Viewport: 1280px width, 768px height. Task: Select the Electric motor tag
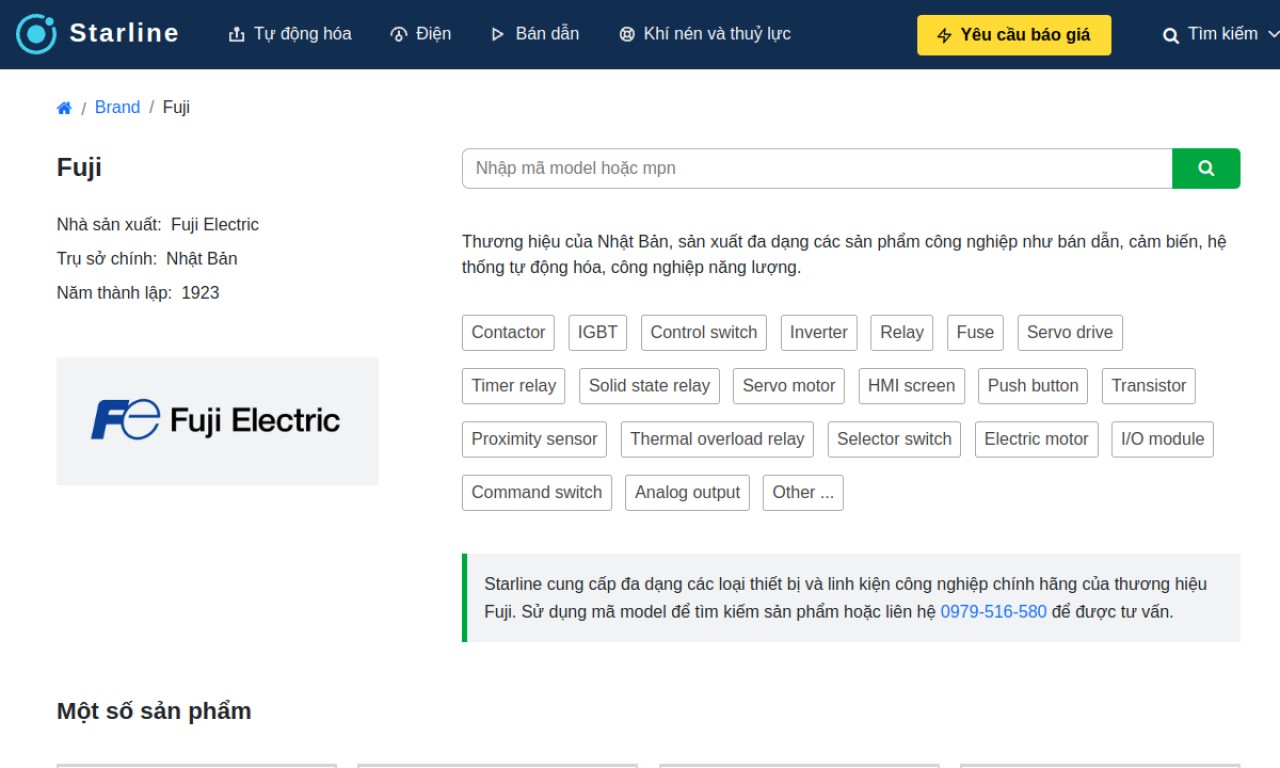pos(1036,439)
